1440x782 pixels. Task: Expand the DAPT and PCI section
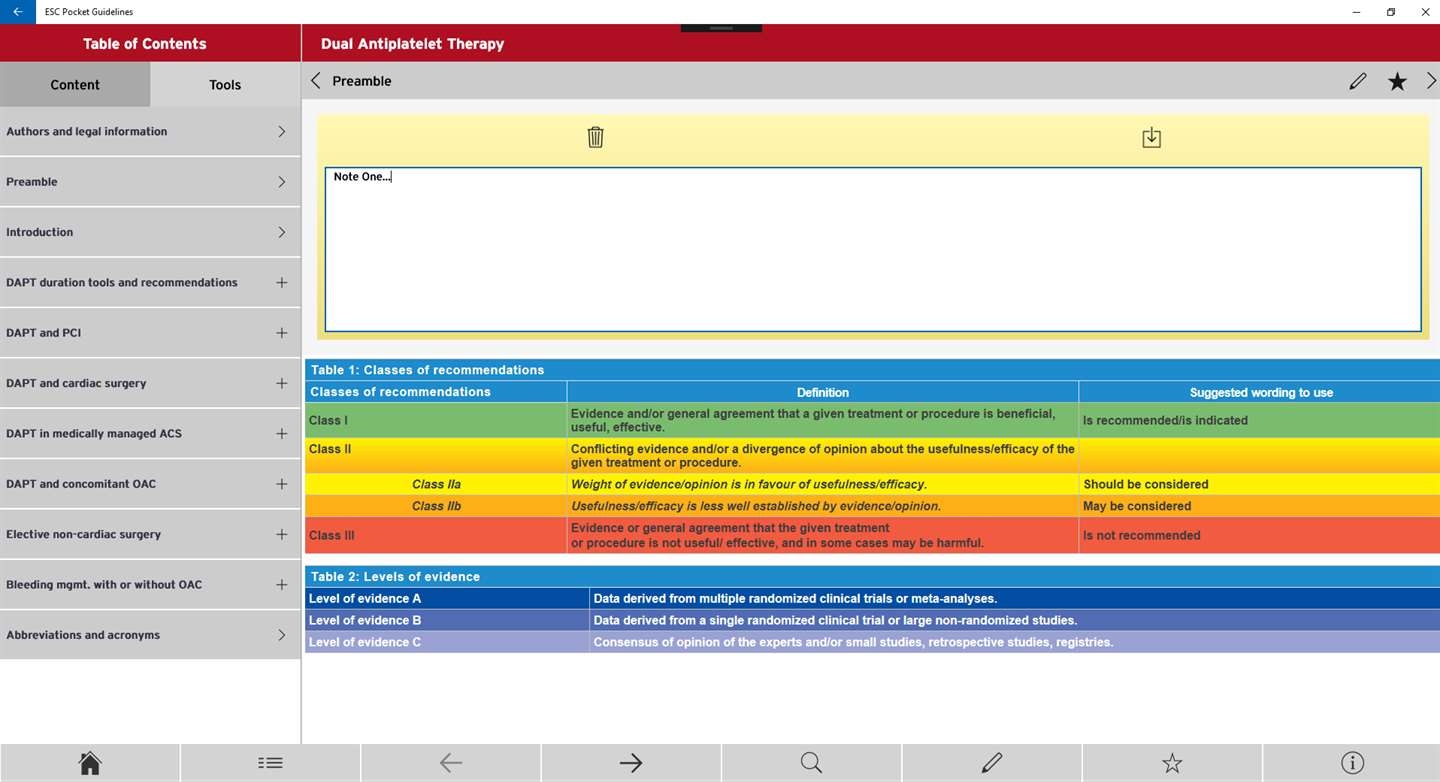click(150, 333)
